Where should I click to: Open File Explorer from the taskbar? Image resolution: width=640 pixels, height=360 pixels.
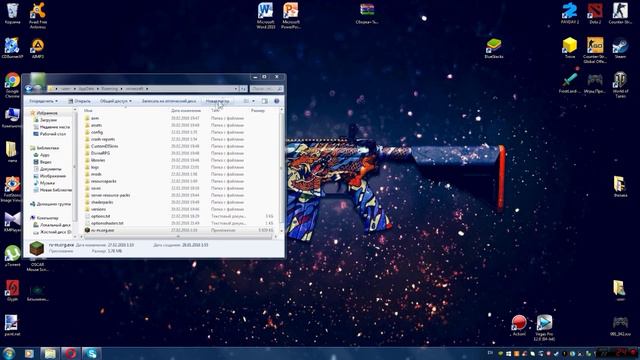pos(50,353)
